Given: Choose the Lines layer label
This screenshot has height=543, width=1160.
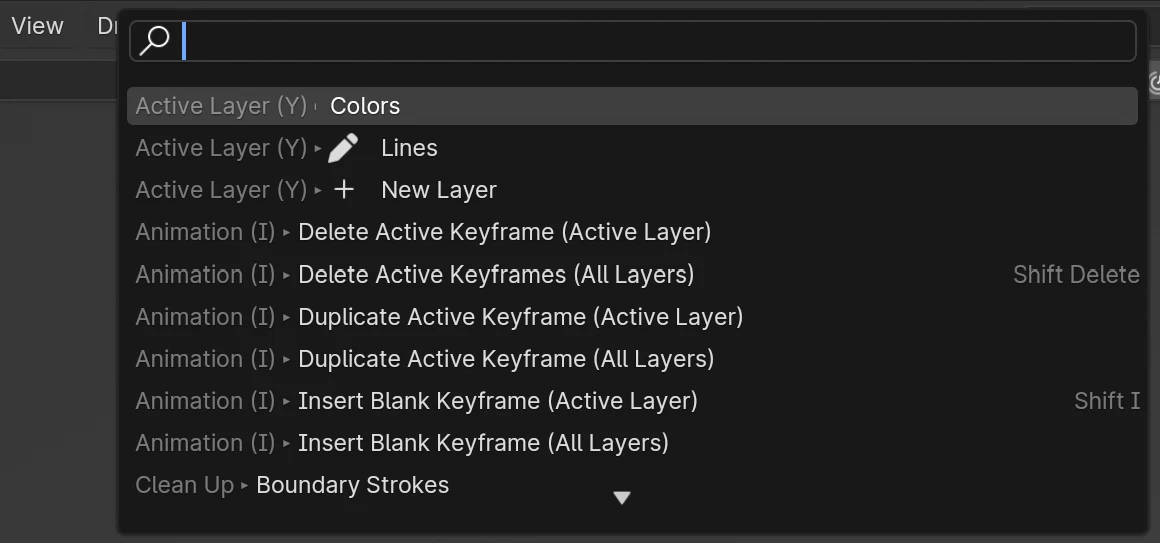Looking at the screenshot, I should click(x=409, y=148).
